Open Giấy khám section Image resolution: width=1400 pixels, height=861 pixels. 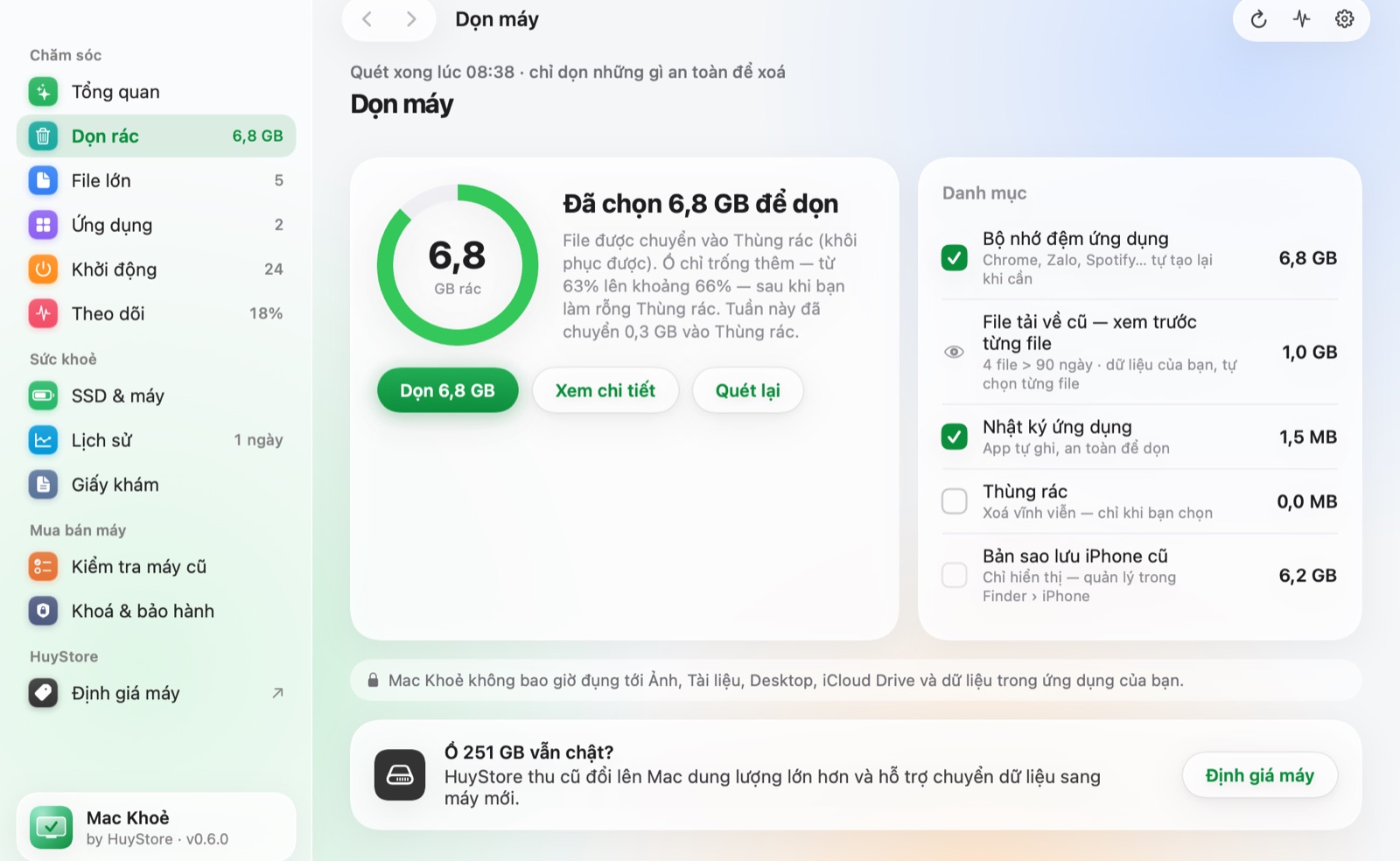(x=157, y=484)
